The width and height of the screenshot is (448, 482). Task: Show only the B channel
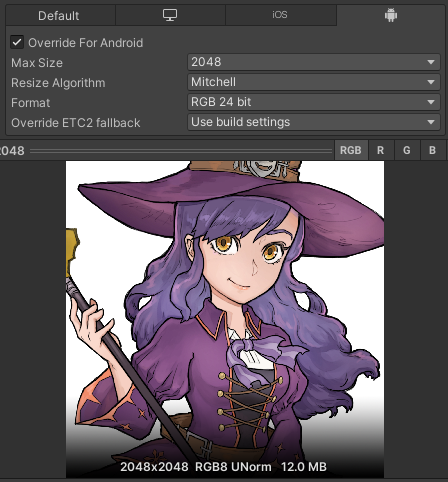(x=433, y=150)
